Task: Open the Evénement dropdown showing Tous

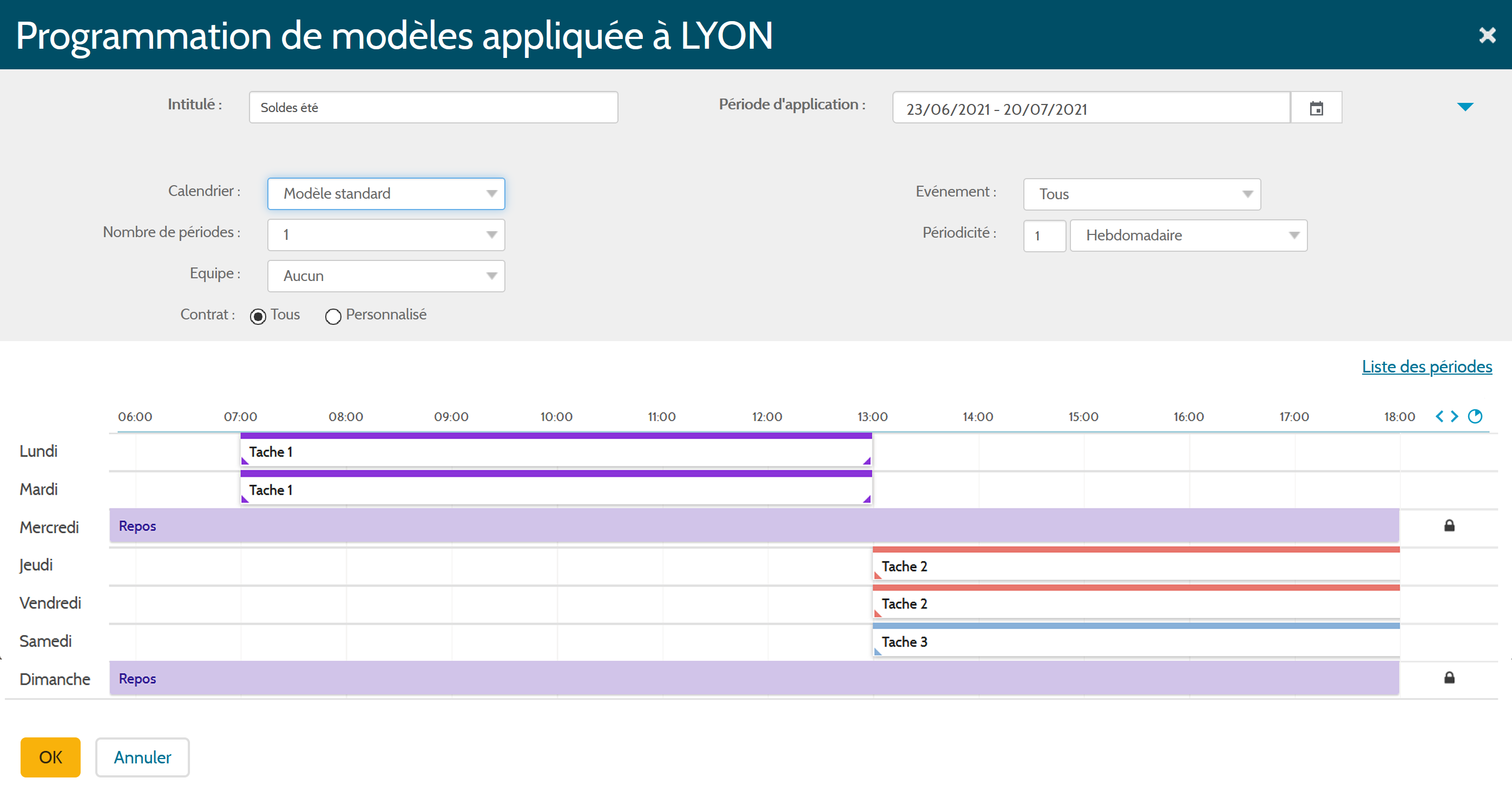Action: click(1141, 194)
